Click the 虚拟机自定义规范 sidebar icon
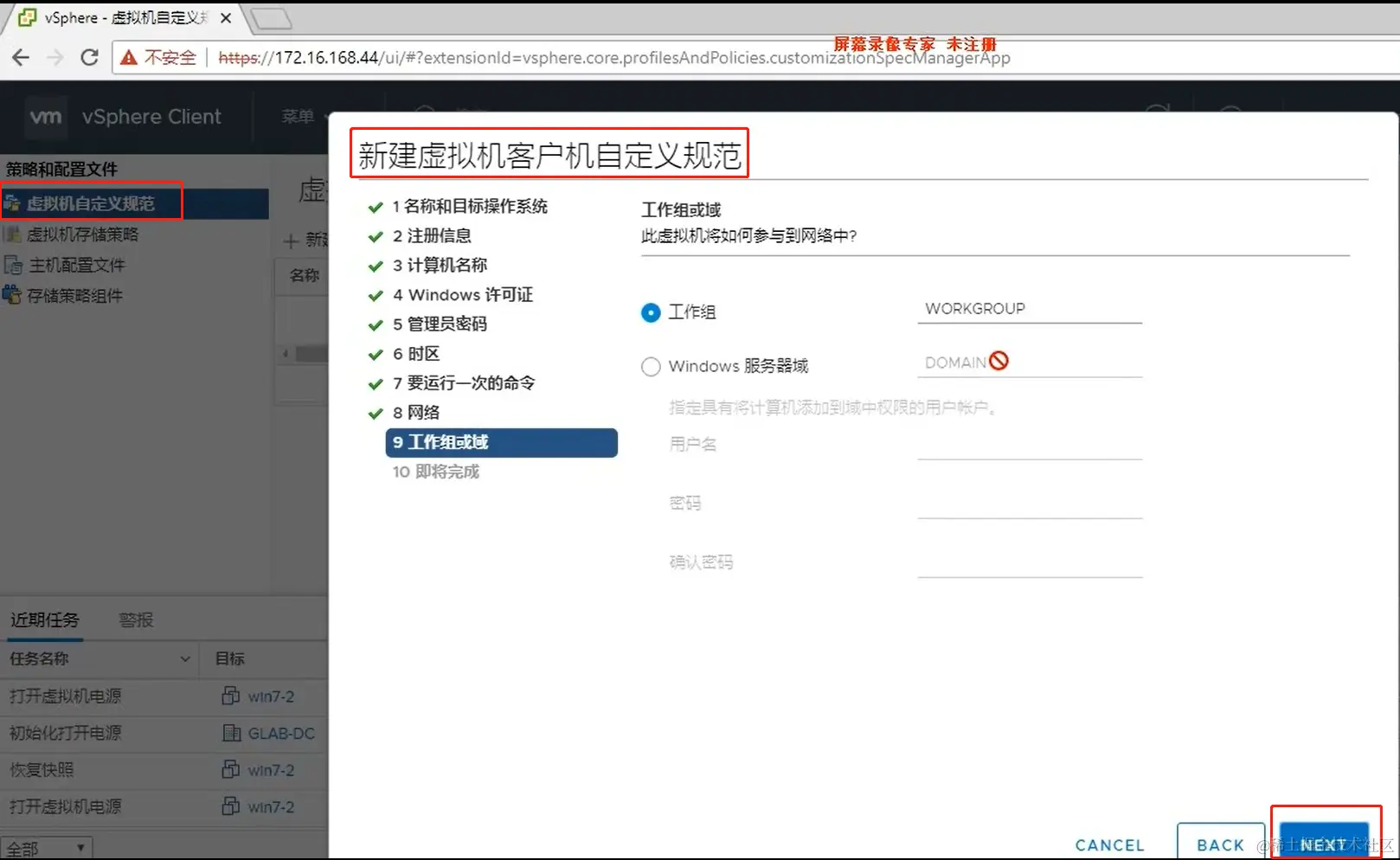 [x=13, y=203]
